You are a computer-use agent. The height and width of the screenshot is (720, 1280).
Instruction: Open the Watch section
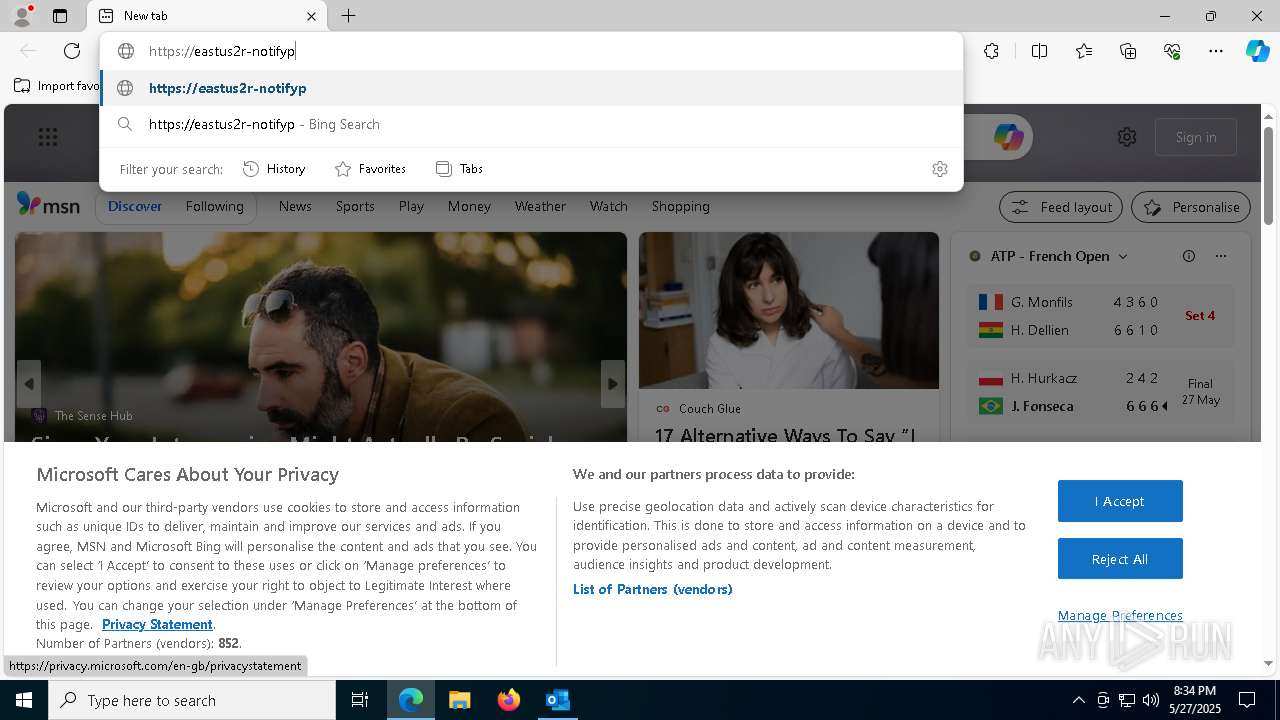608,206
